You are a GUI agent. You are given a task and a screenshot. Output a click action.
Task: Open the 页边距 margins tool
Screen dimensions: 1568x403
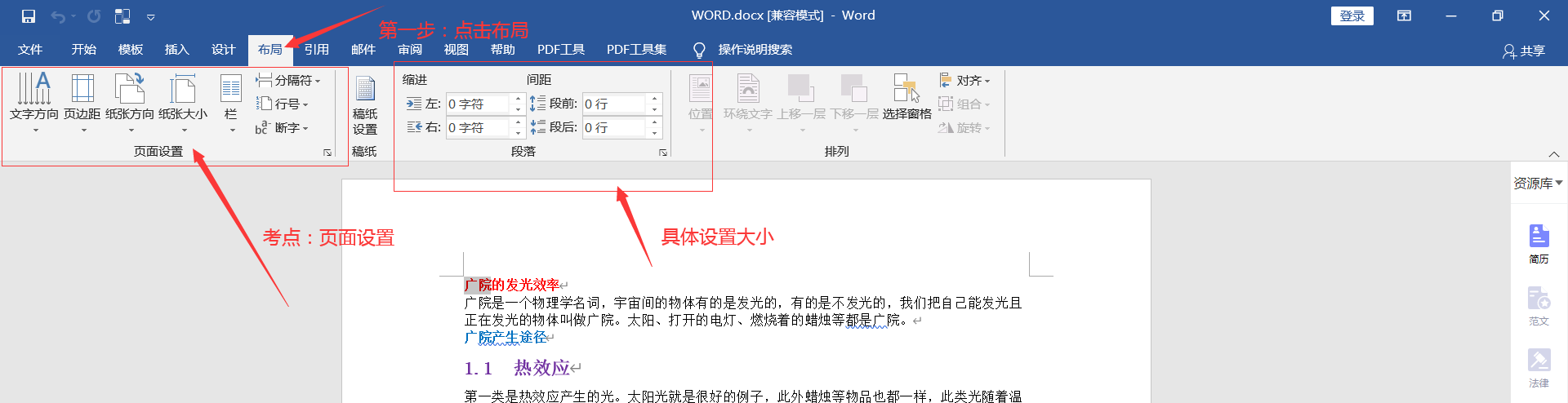click(x=82, y=102)
